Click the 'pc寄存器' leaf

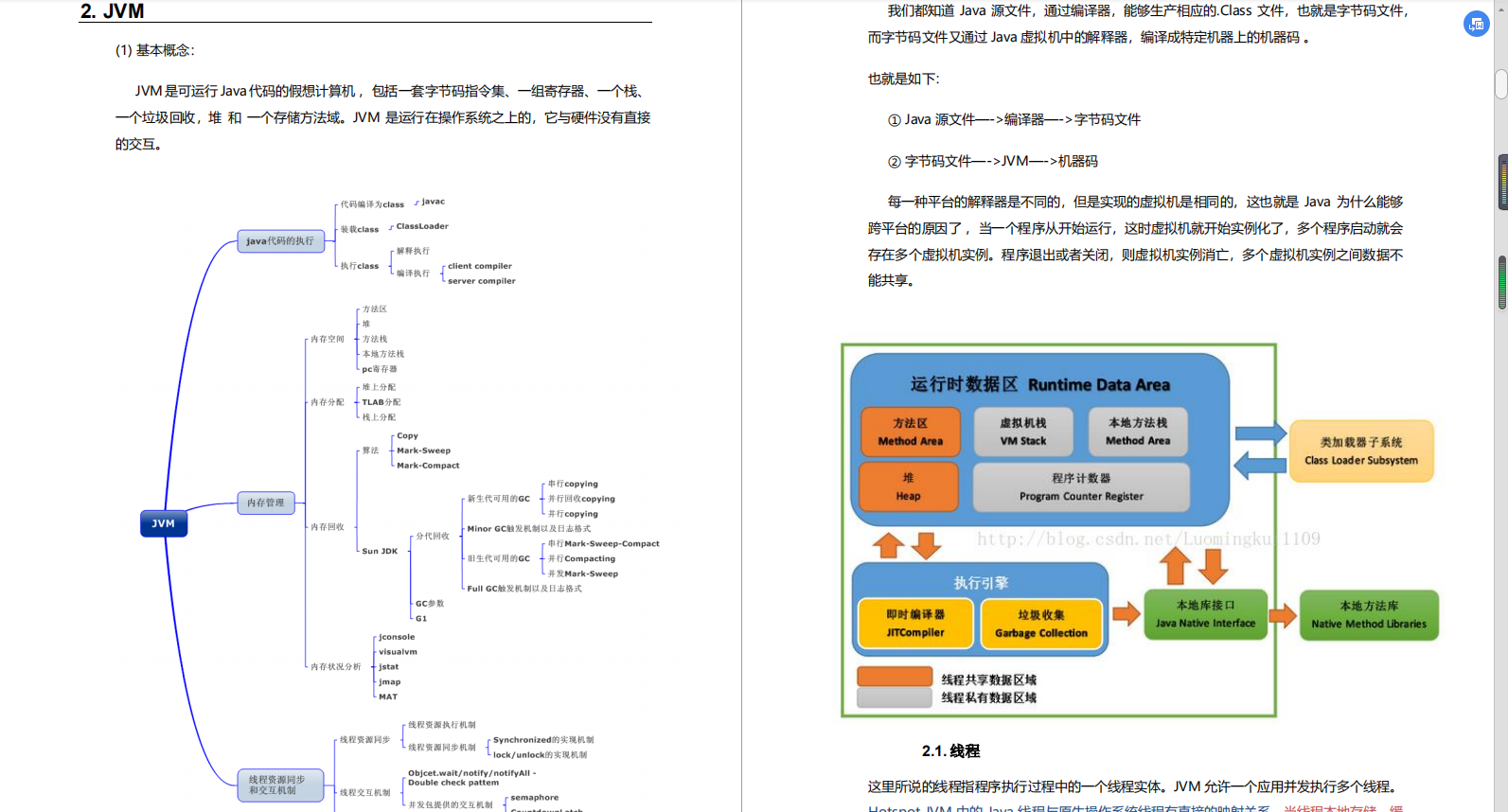point(380,369)
